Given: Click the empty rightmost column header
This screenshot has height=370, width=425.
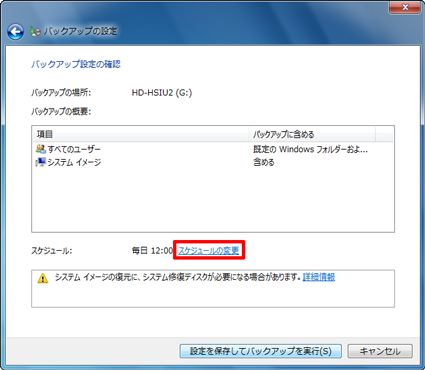Looking at the screenshot, I should [385, 134].
